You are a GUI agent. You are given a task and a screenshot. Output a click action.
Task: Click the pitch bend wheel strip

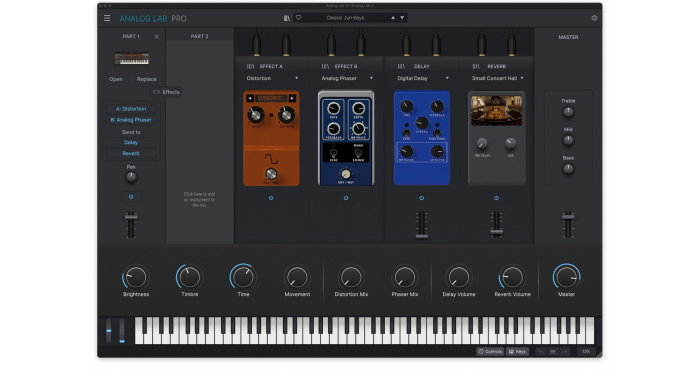[x=108, y=331]
